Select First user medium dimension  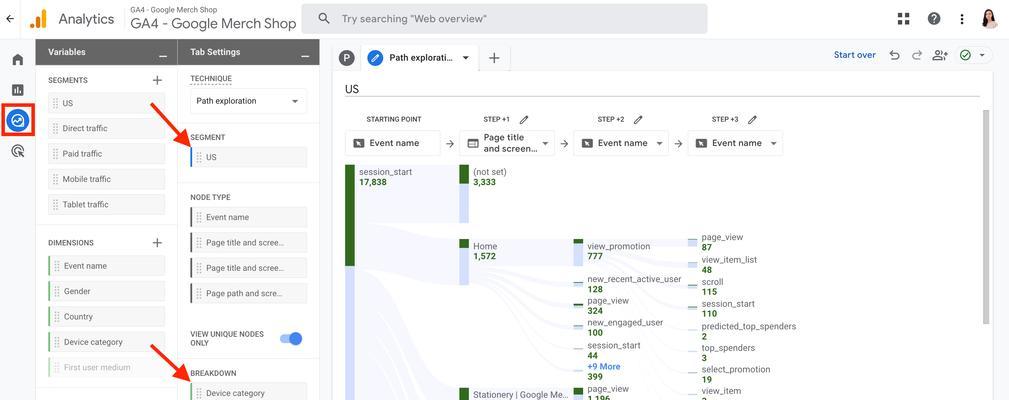point(106,367)
